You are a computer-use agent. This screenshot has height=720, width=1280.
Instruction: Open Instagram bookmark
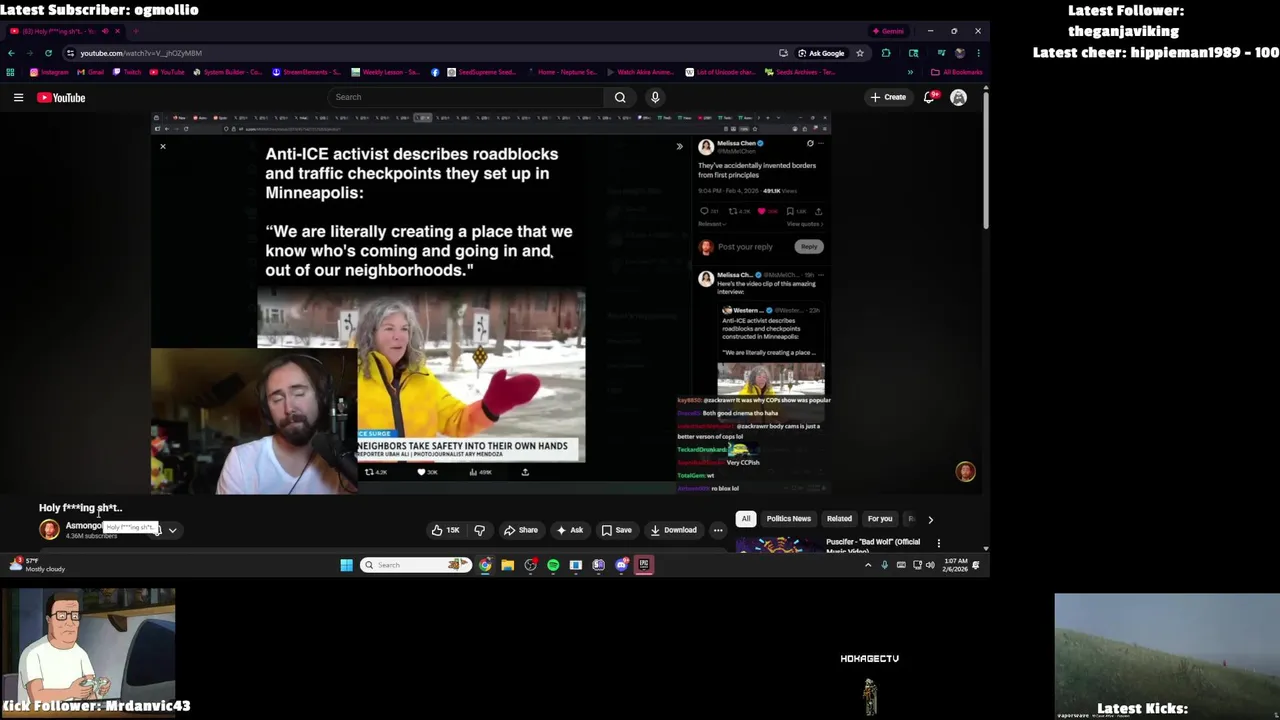pyautogui.click(x=49, y=72)
